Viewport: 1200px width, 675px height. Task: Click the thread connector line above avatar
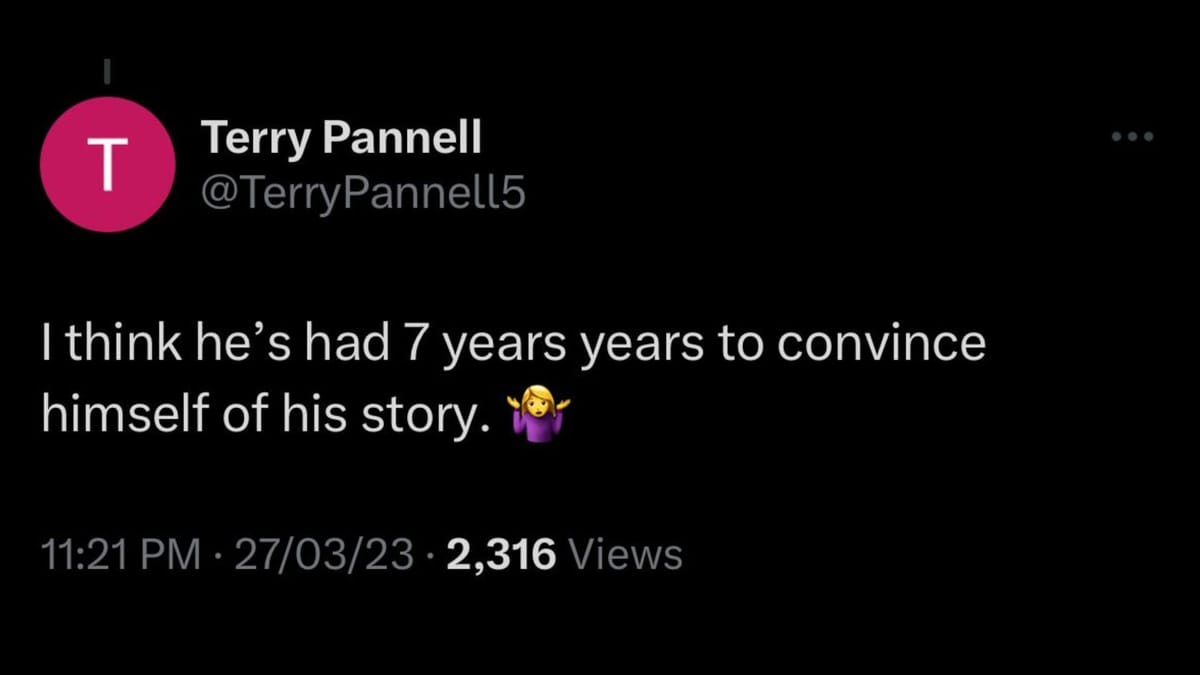click(x=108, y=72)
